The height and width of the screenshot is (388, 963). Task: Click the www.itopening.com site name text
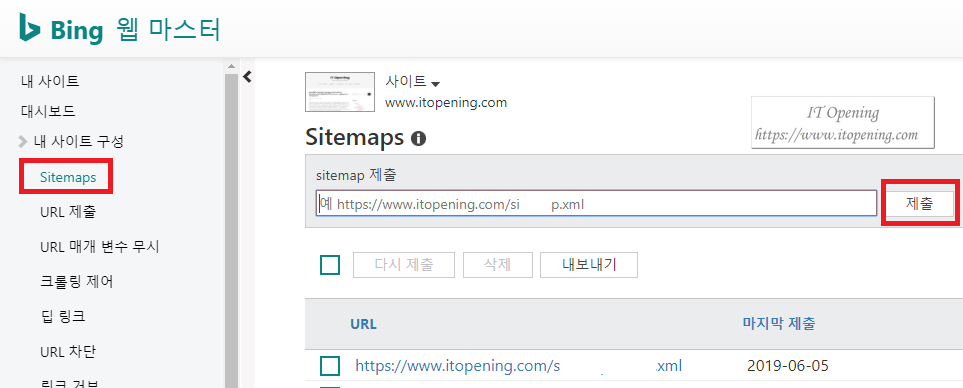tap(446, 103)
